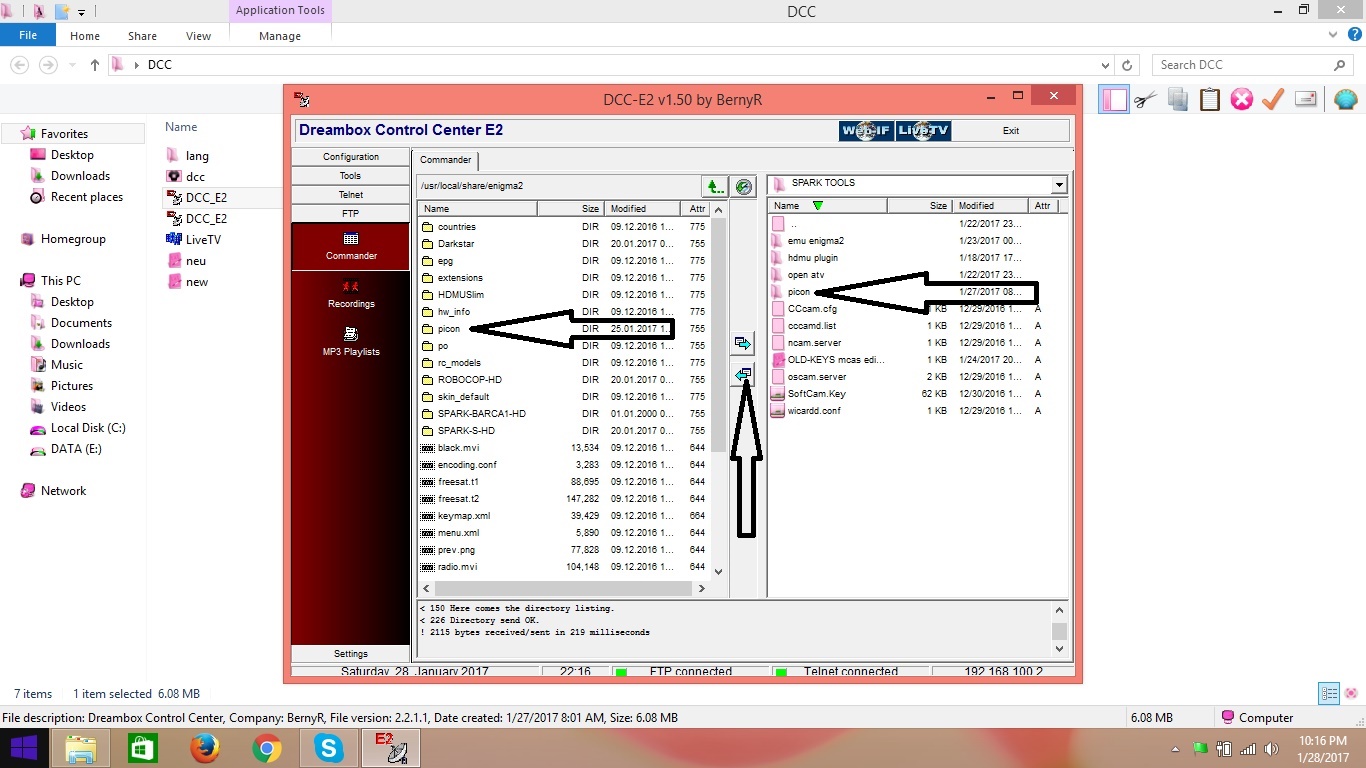Open the Tools panel
Image resolution: width=1366 pixels, height=768 pixels.
[x=351, y=176]
